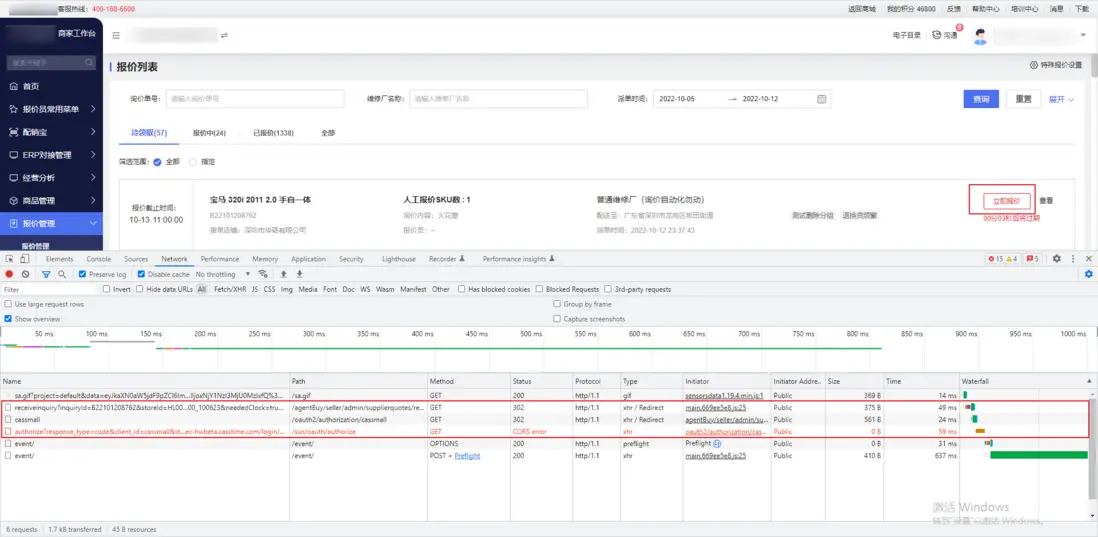The image size is (1098, 537).
Task: Click the calendar icon in date range
Action: pyautogui.click(x=822, y=99)
